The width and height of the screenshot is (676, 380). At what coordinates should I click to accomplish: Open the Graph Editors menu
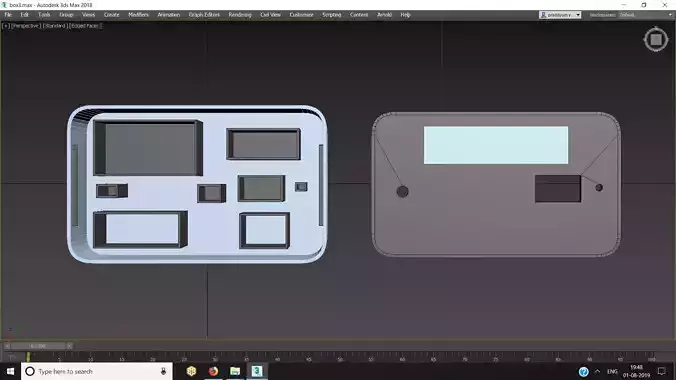204,15
